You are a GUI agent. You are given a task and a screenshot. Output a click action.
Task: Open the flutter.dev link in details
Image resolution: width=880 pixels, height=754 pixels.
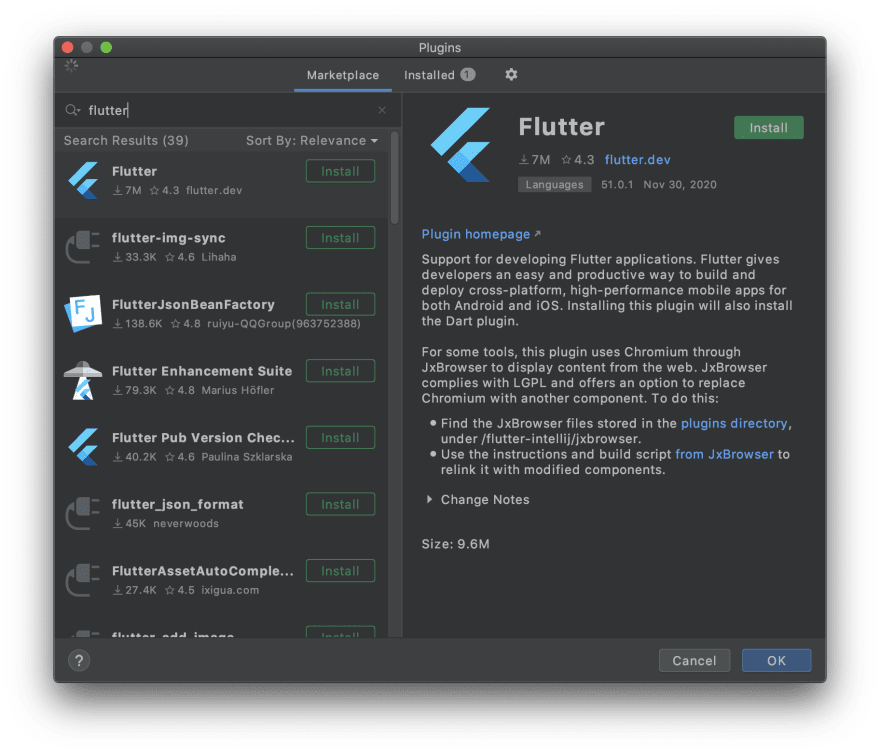(638, 160)
